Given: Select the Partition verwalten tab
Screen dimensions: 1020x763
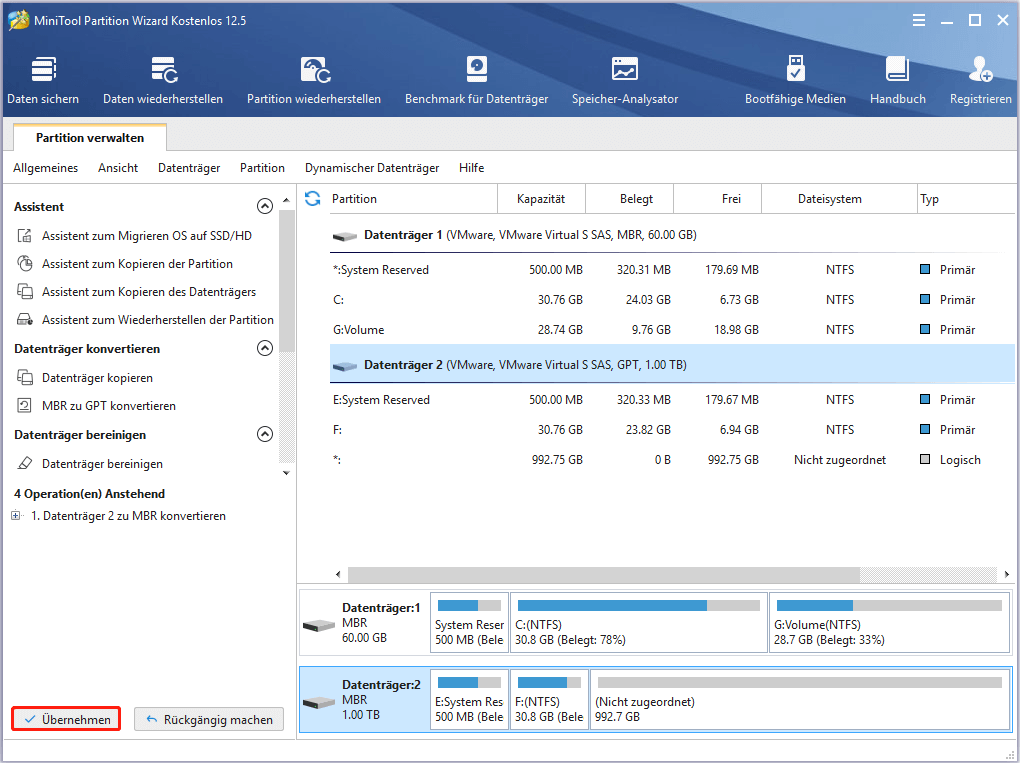Looking at the screenshot, I should coord(90,137).
